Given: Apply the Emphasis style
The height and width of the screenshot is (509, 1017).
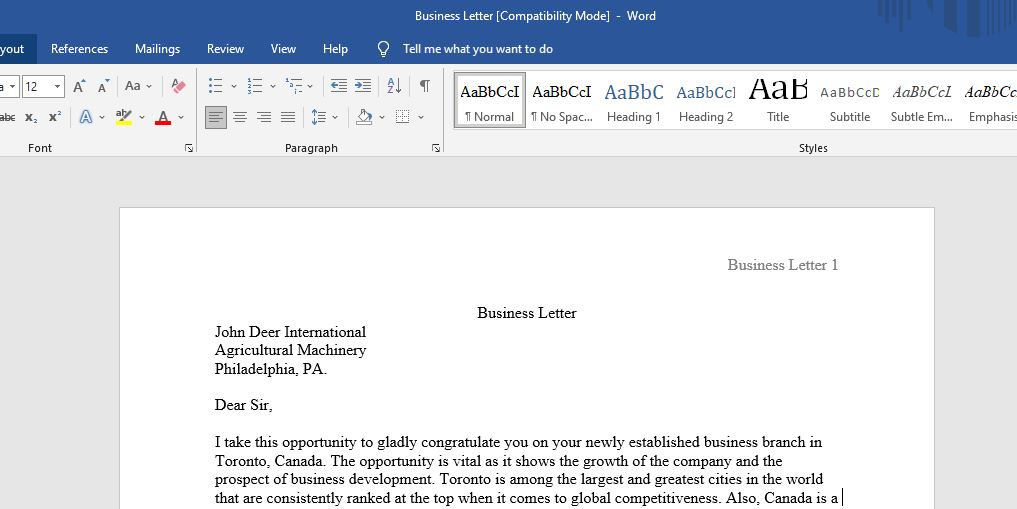Looking at the screenshot, I should click(x=990, y=101).
